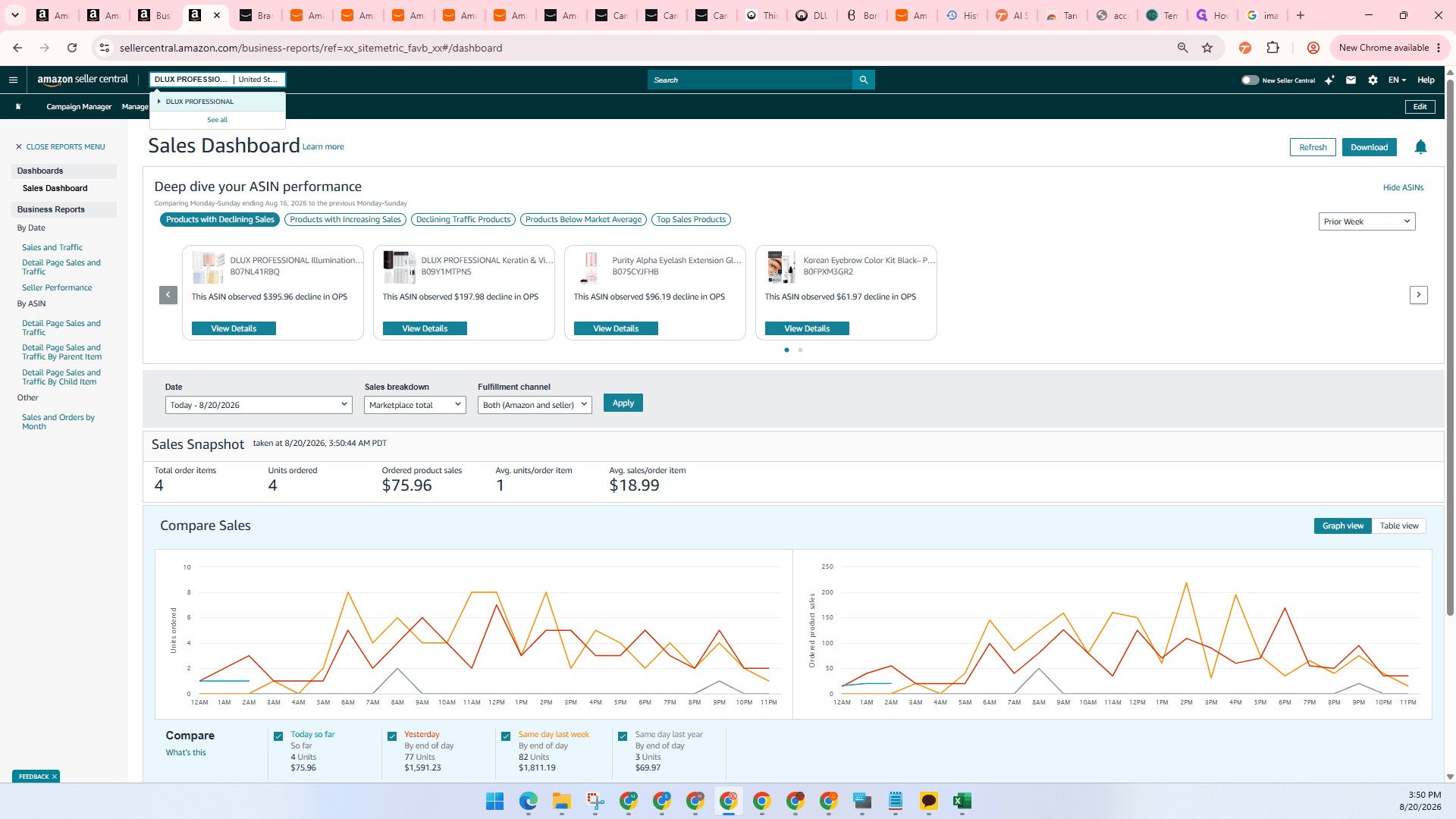View details for Korean Eyebrow Color Kit

pos(807,328)
